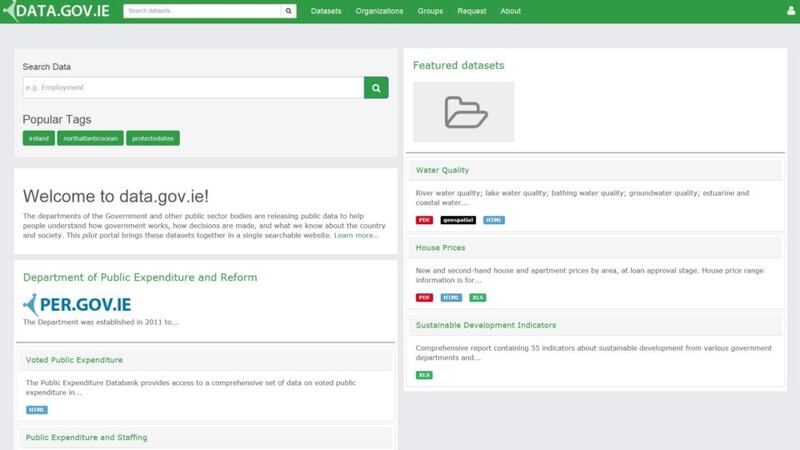The width and height of the screenshot is (800, 450).
Task: Open the About page from navbar
Action: (x=510, y=11)
